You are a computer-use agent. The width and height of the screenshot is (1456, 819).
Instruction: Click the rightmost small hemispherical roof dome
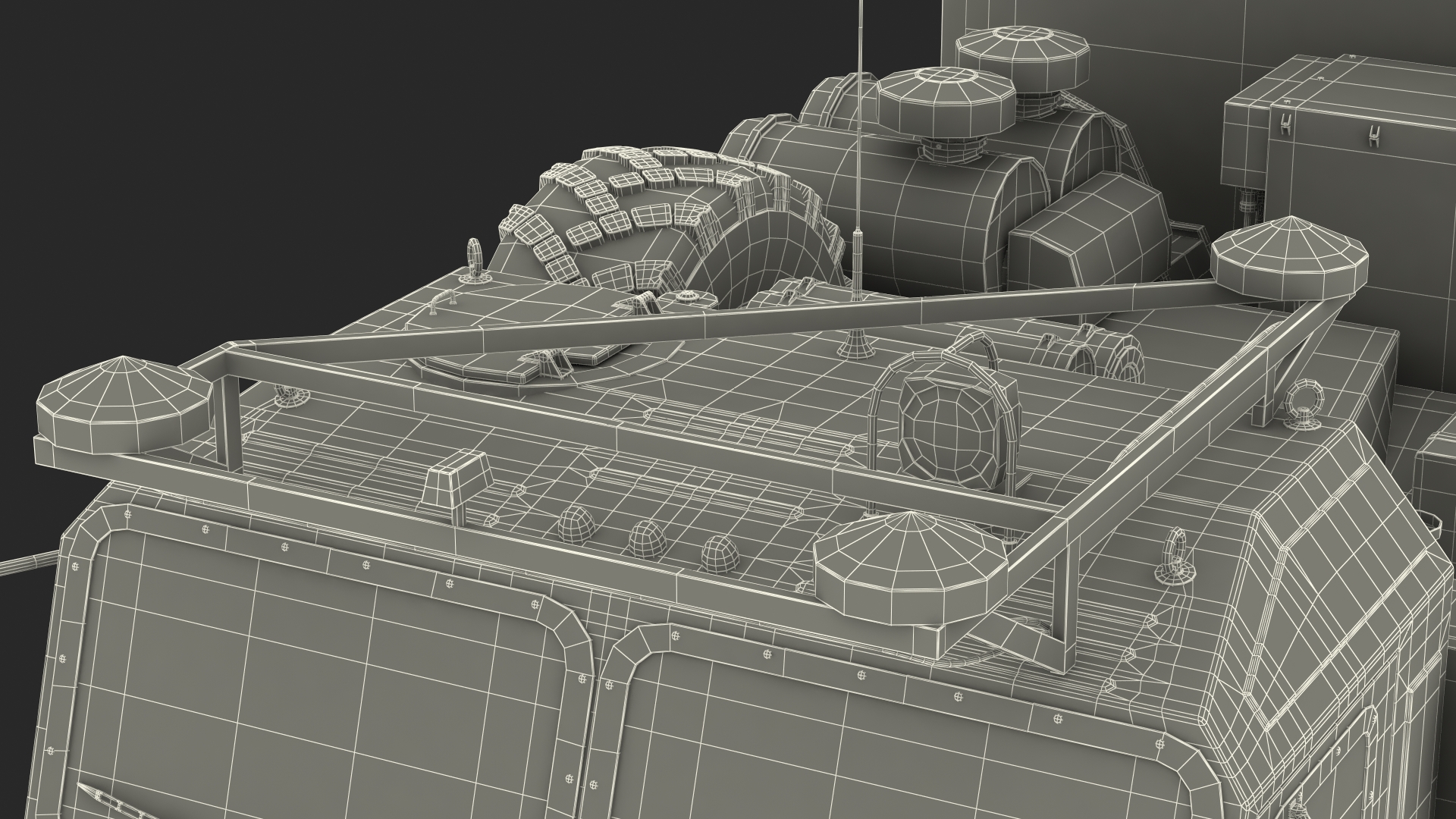[x=720, y=555]
